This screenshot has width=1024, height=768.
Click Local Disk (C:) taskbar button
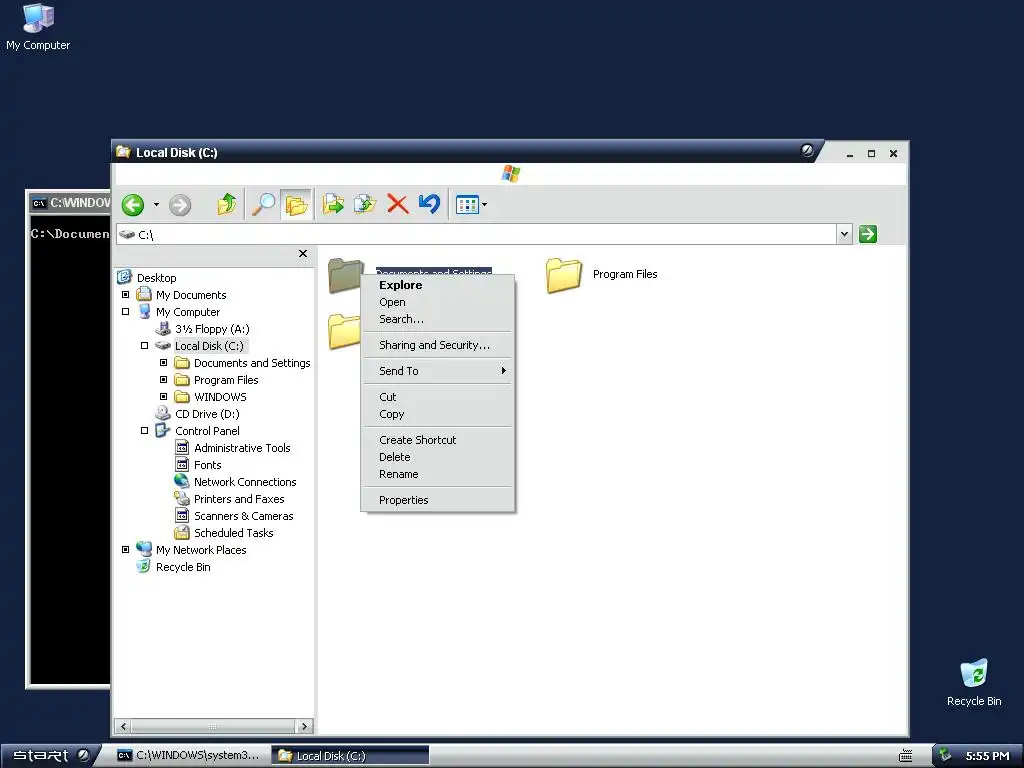click(x=350, y=756)
